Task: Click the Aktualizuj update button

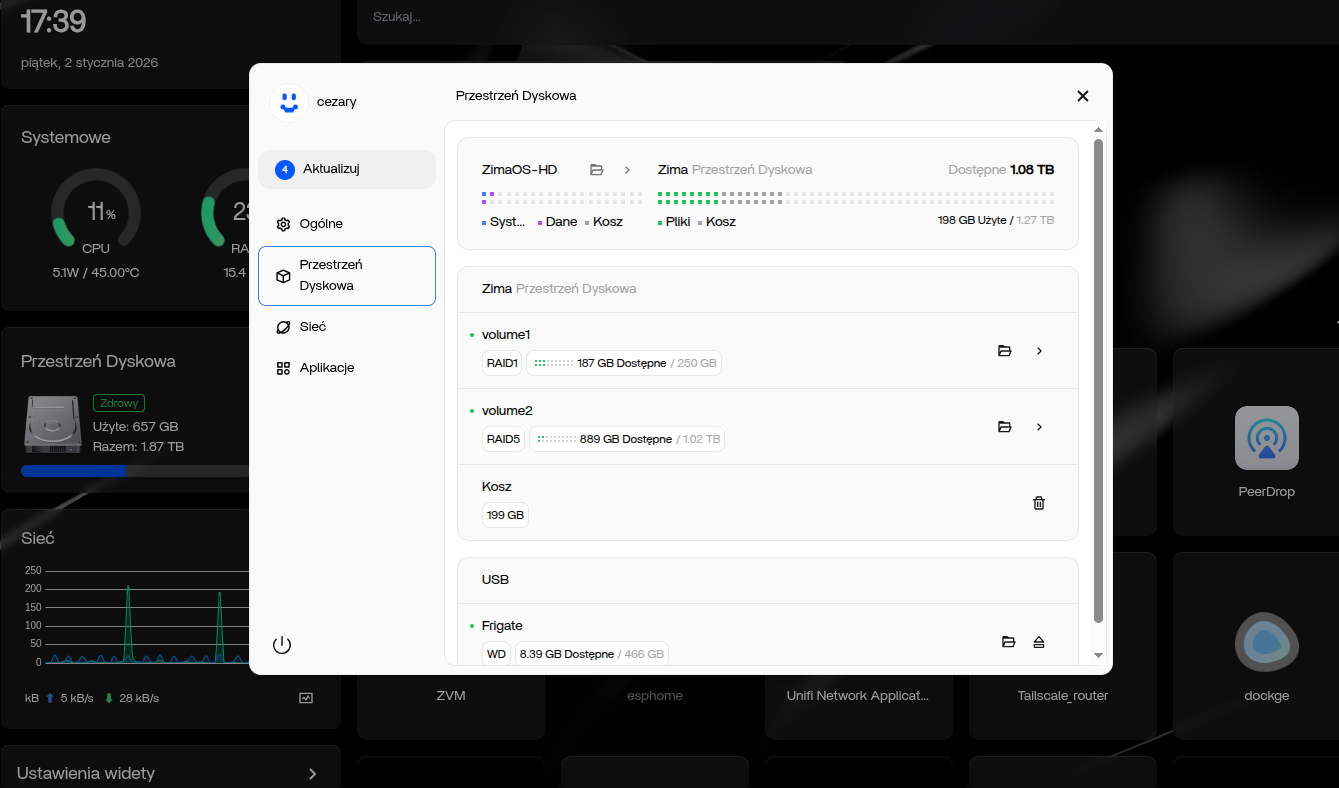Action: point(346,169)
